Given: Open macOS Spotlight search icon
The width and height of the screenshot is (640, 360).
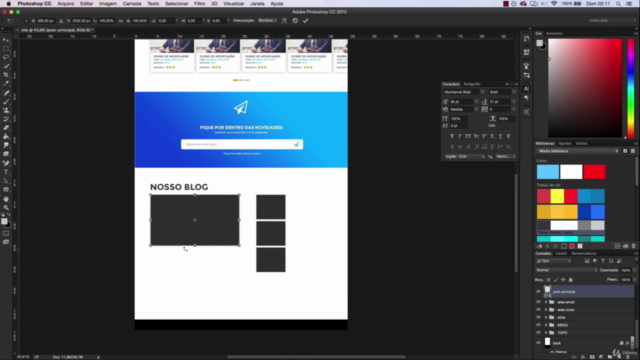Looking at the screenshot, I should [618, 4].
